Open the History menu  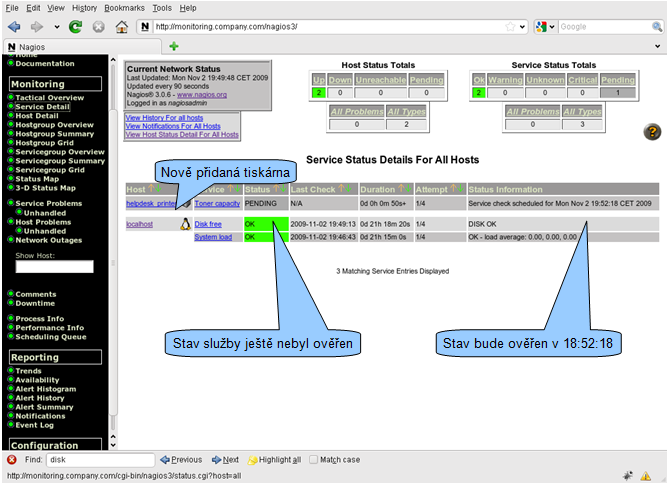tap(84, 8)
